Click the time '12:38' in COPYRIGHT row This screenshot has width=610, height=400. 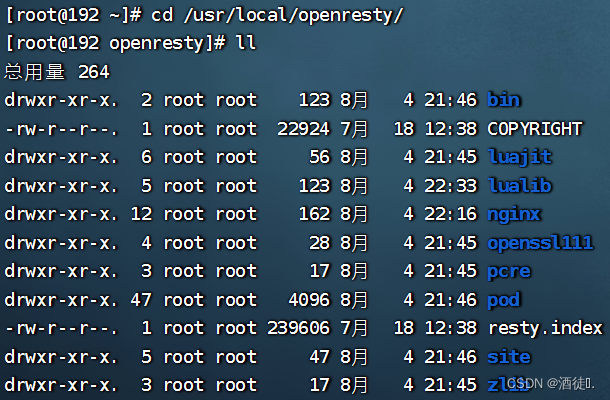click(x=450, y=129)
